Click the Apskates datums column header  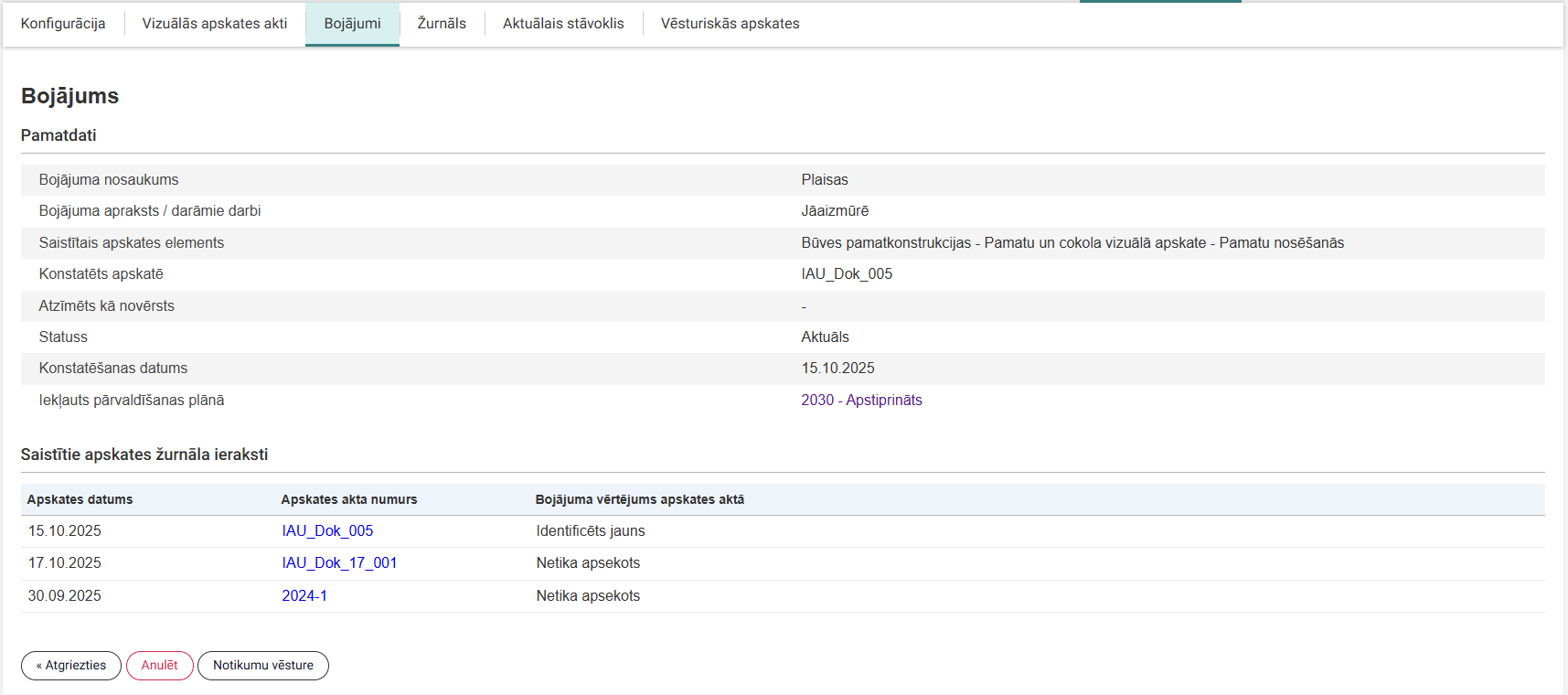point(80,500)
